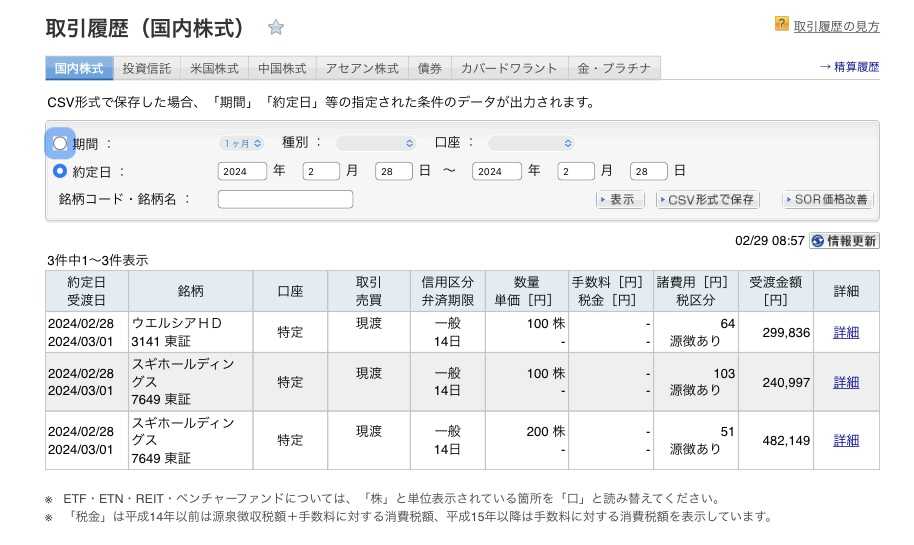This screenshot has width=914, height=545.
Task: Switch to the 投資信託 tab
Action: pyautogui.click(x=147, y=68)
